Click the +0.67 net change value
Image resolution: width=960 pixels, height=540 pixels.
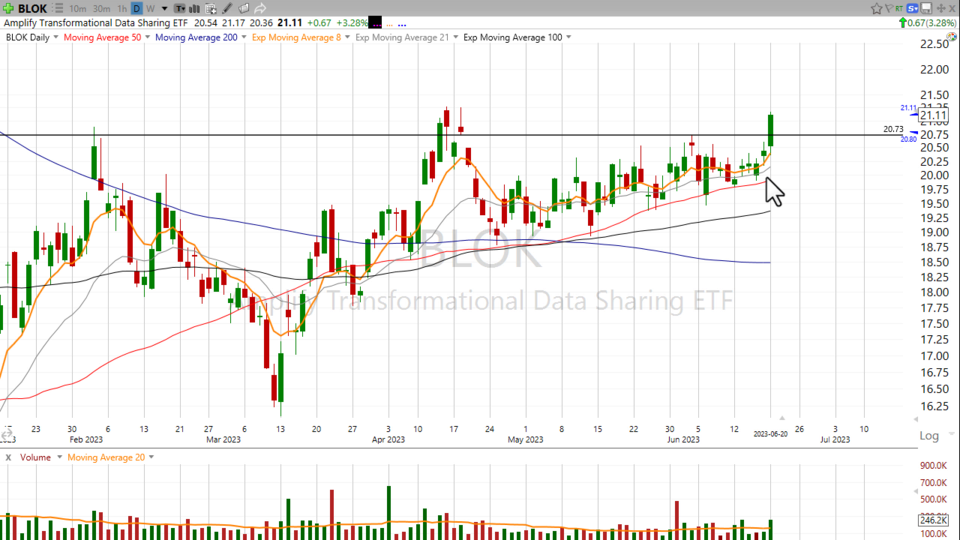click(319, 23)
